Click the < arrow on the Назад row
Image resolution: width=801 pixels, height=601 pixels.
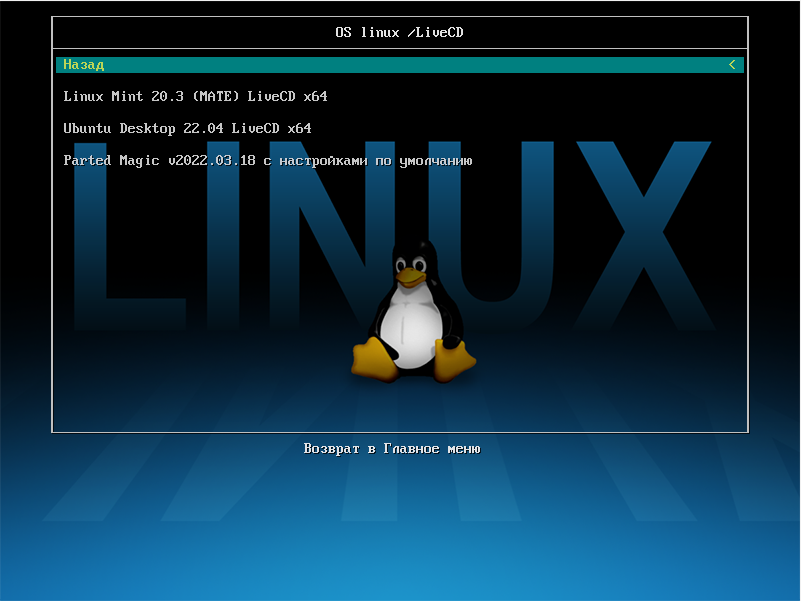tap(732, 65)
